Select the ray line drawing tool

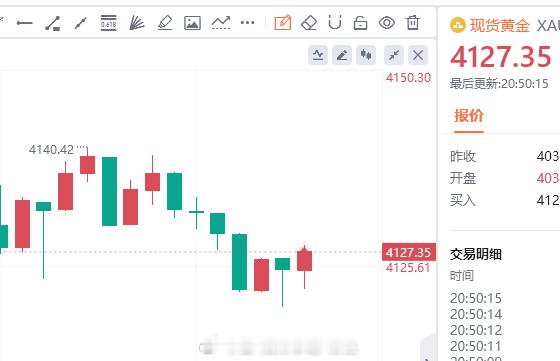tap(81, 23)
